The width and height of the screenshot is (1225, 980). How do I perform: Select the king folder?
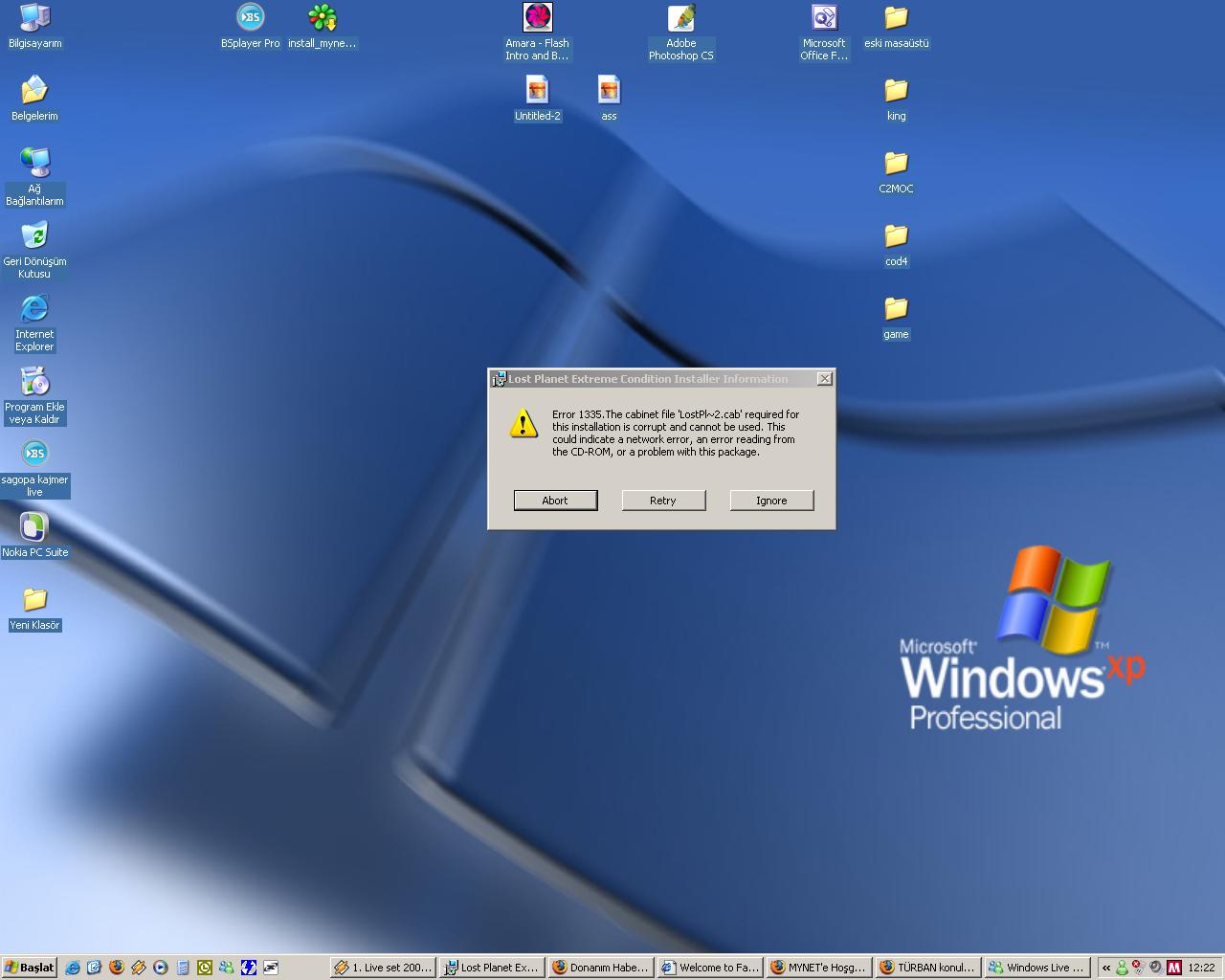(x=897, y=99)
